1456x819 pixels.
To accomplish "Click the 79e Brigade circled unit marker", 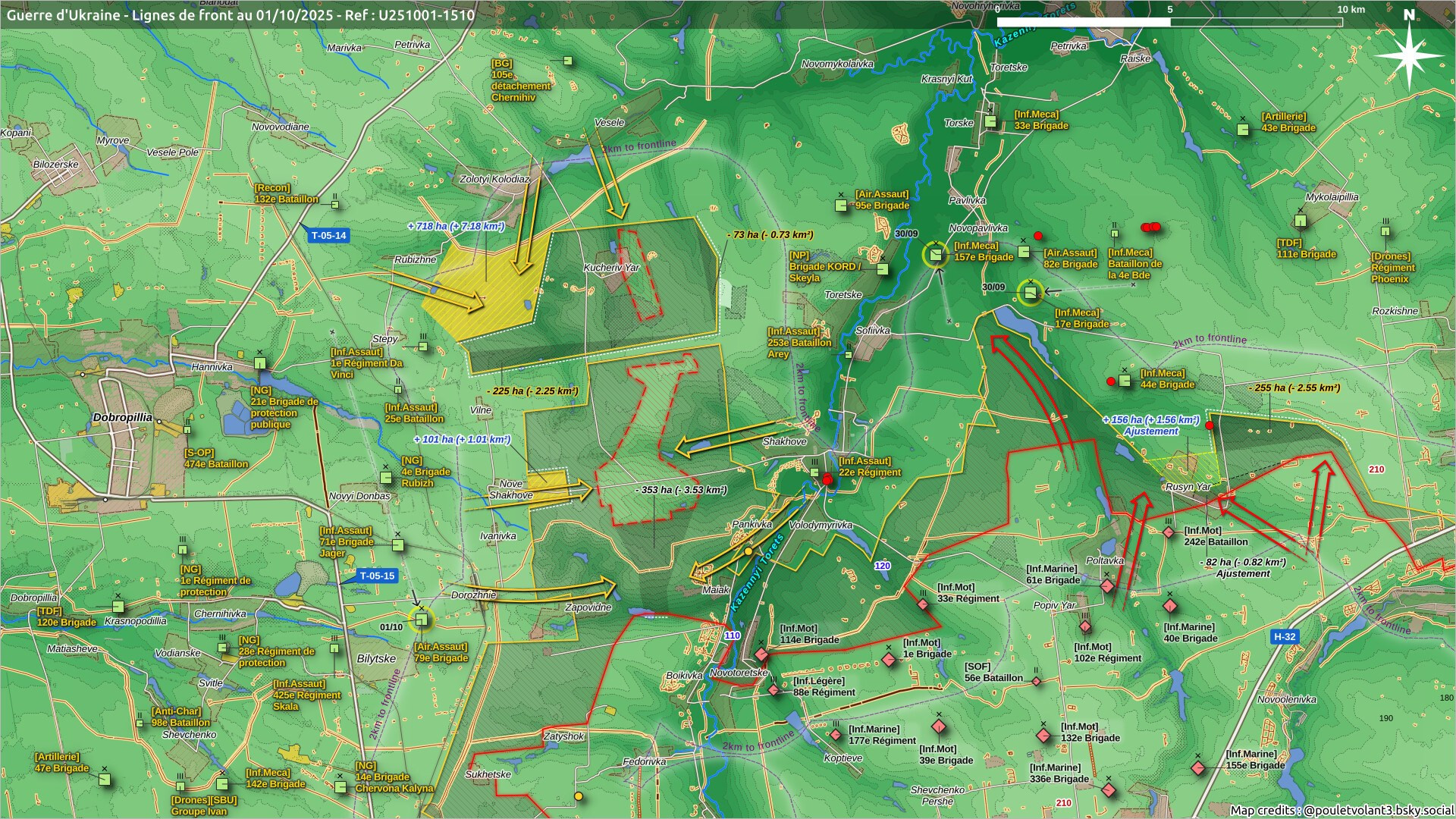I will pyautogui.click(x=422, y=620).
